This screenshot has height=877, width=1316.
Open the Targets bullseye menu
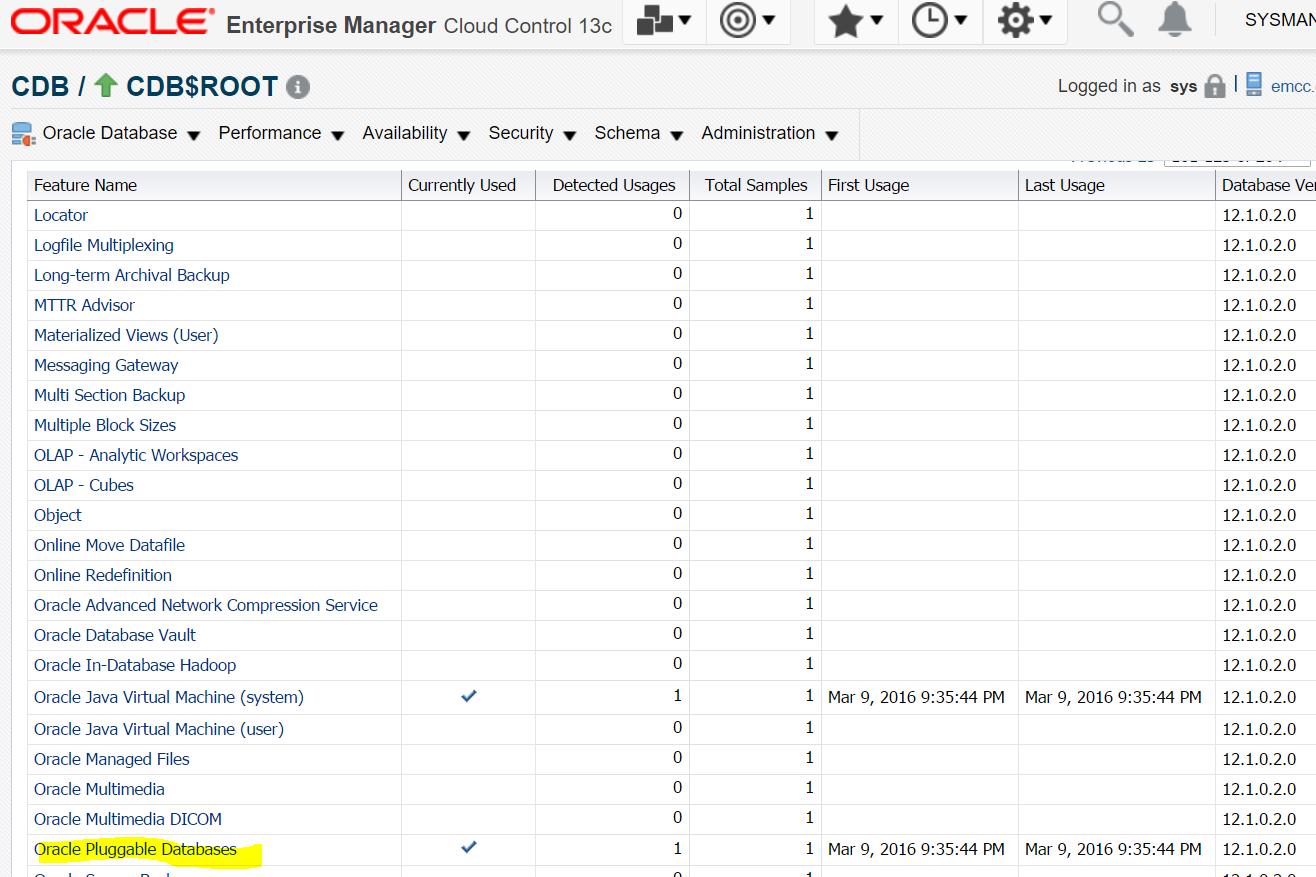pyautogui.click(x=748, y=21)
